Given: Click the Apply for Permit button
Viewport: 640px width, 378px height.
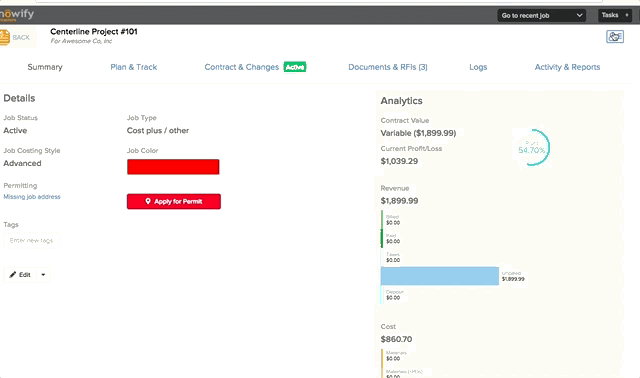Looking at the screenshot, I should pos(174,201).
